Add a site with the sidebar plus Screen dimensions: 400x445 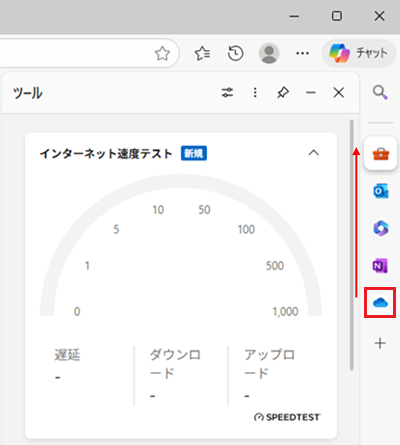[380, 343]
